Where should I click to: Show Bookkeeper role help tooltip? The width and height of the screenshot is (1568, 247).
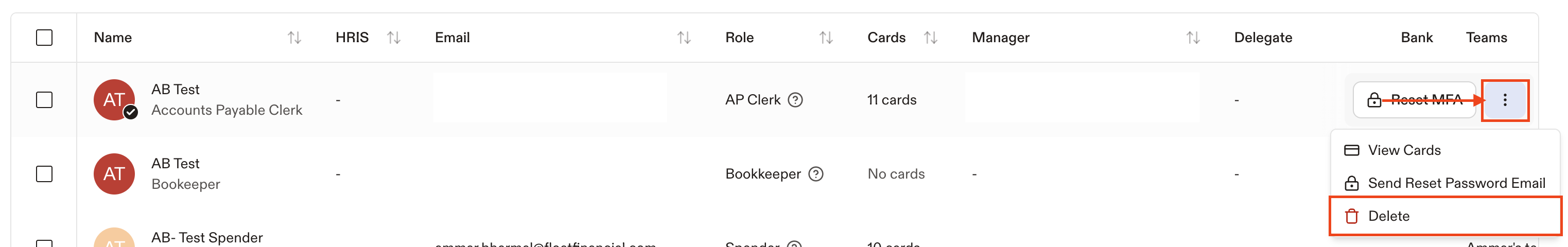point(816,174)
